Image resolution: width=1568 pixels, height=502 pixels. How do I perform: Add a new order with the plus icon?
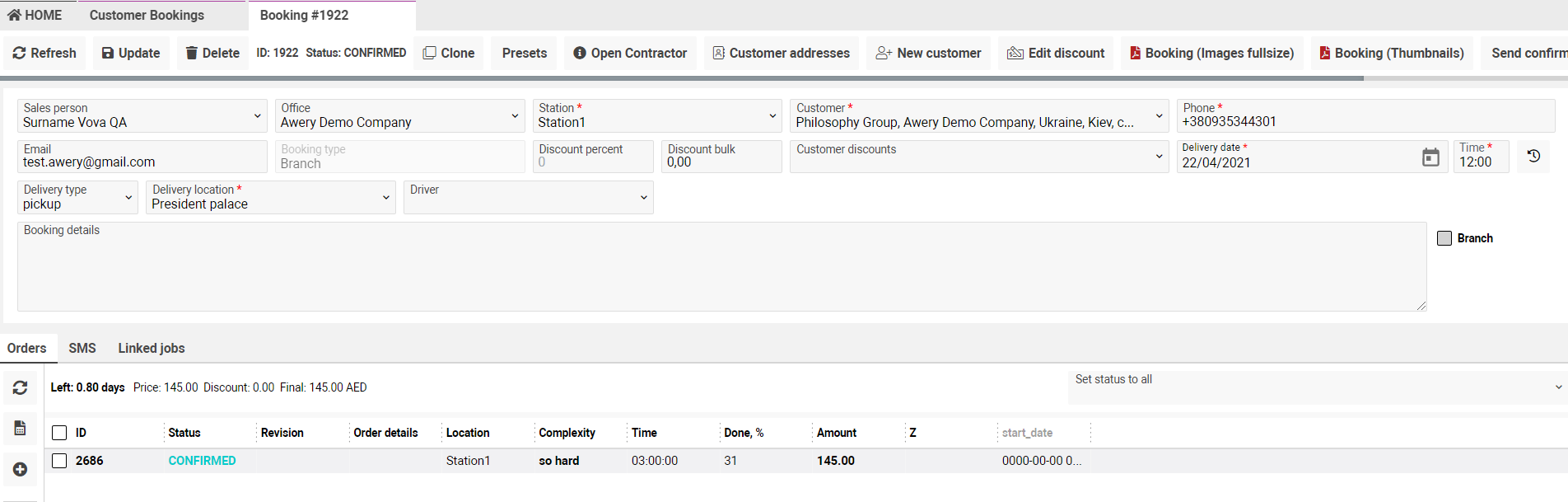click(x=21, y=469)
